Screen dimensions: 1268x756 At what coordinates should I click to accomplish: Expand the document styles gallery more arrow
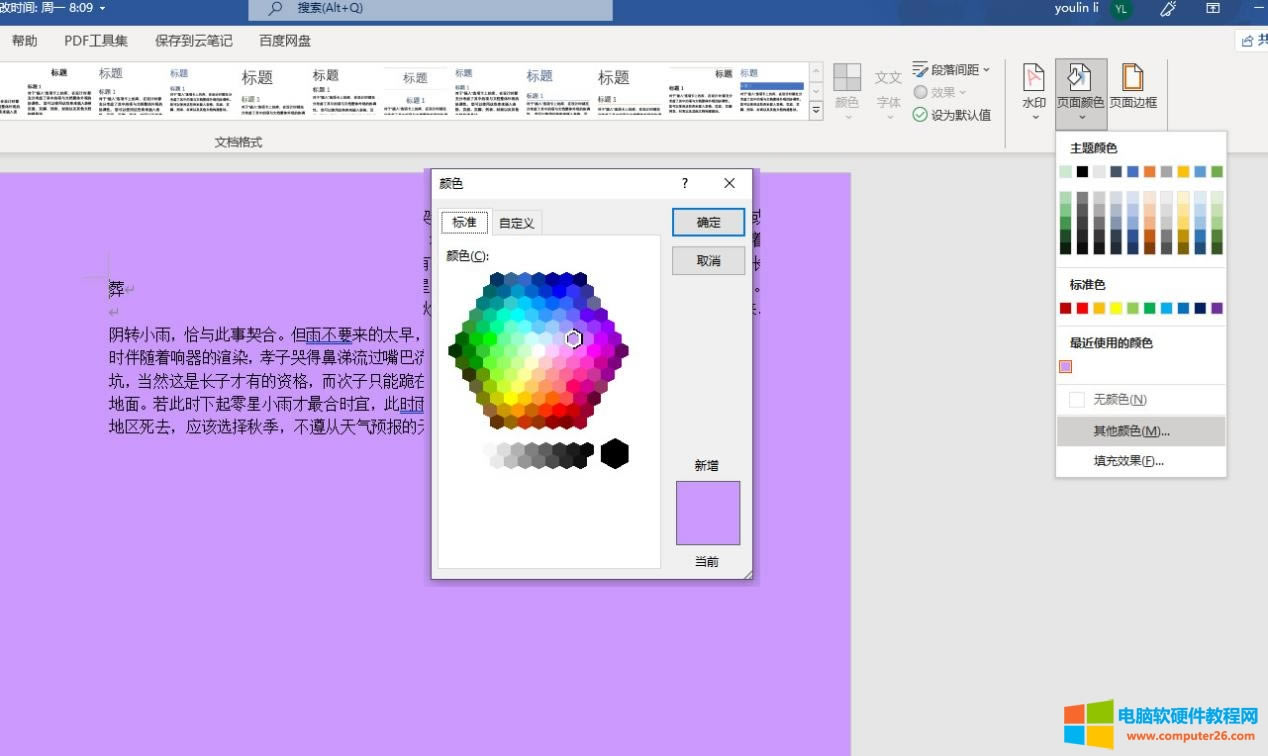tap(816, 112)
